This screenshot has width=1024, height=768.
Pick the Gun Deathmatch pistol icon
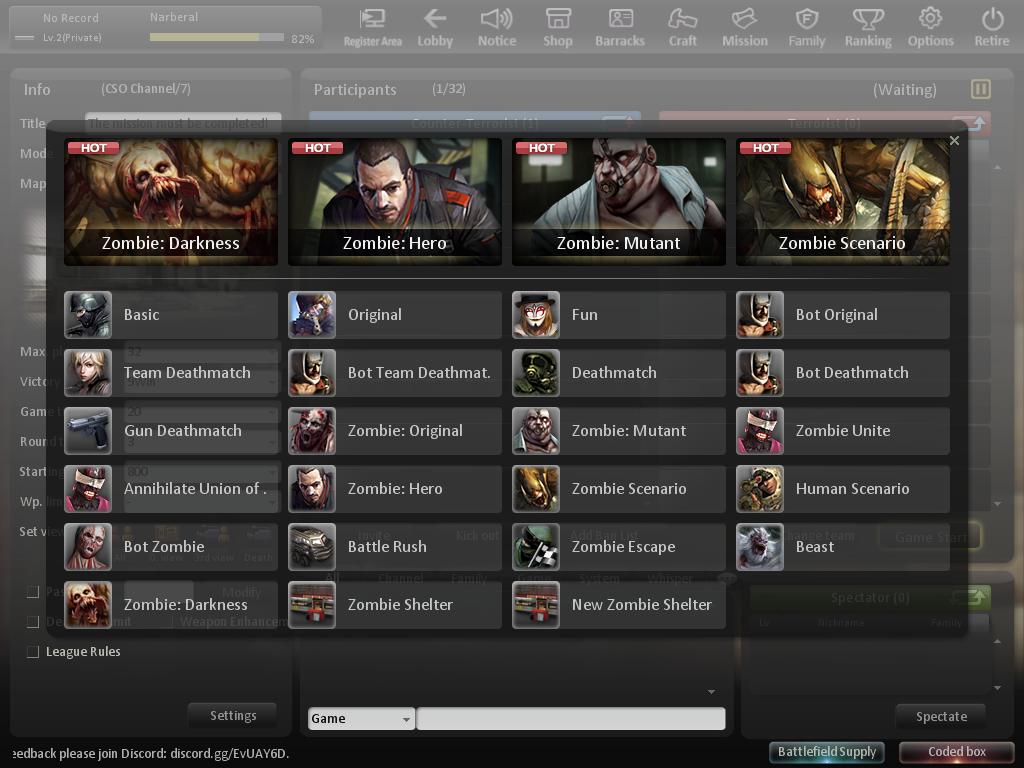click(x=88, y=431)
